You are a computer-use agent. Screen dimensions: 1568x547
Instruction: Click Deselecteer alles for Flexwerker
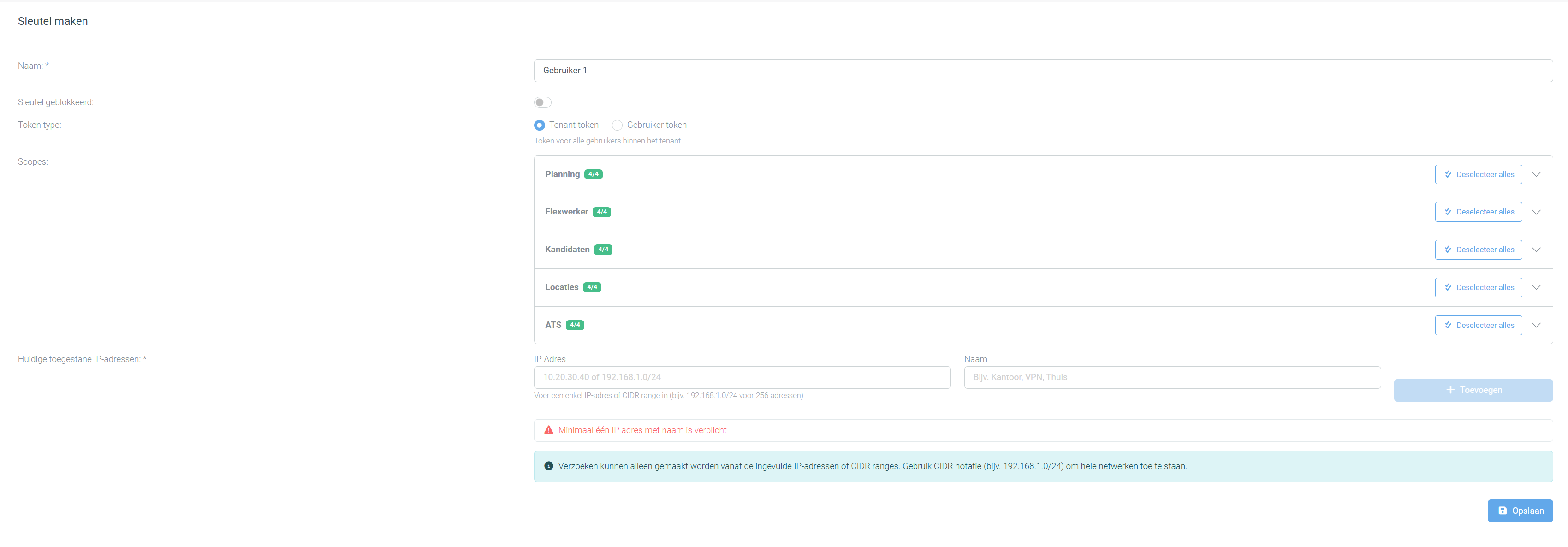(1478, 212)
